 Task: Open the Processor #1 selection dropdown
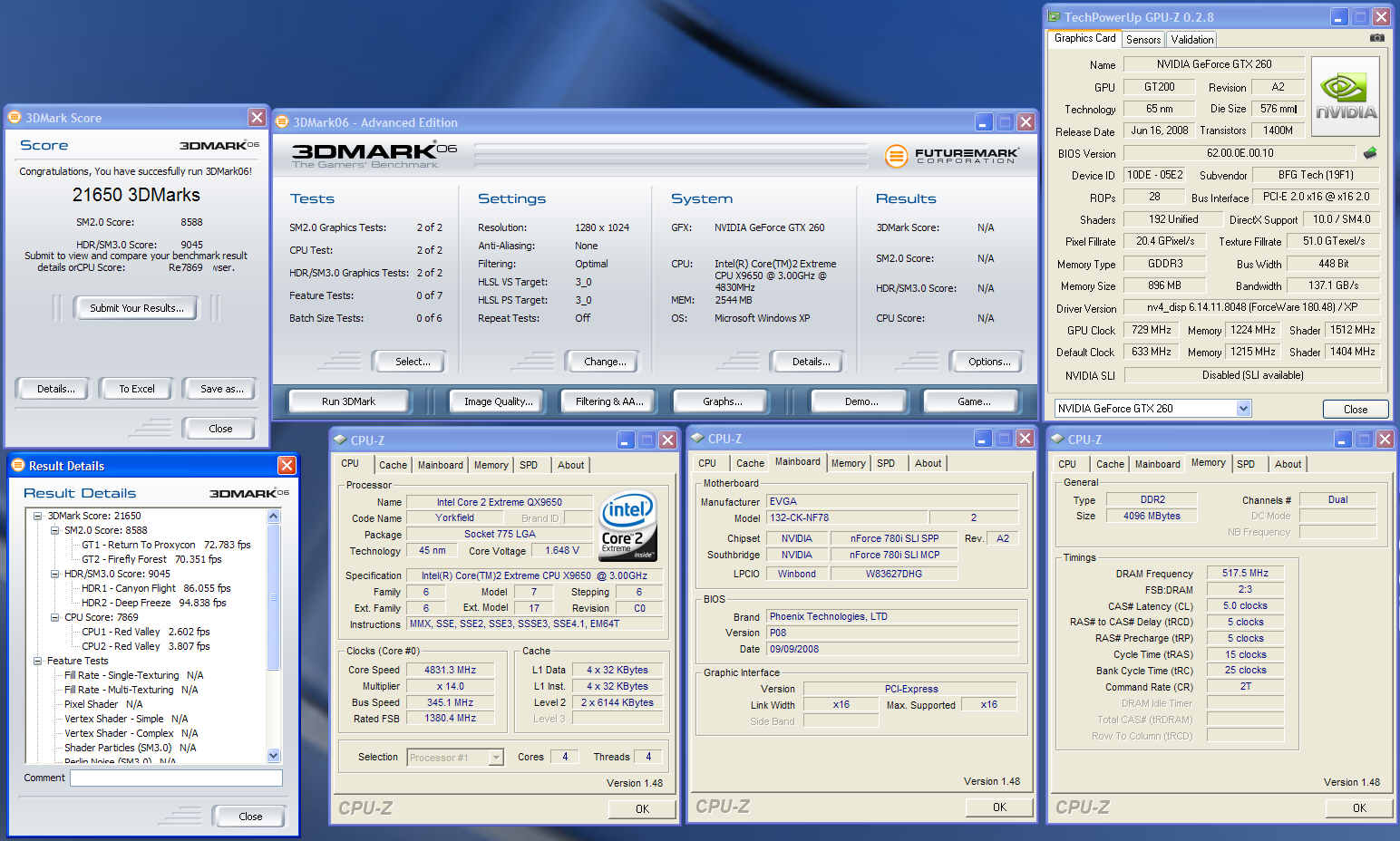coord(496,757)
